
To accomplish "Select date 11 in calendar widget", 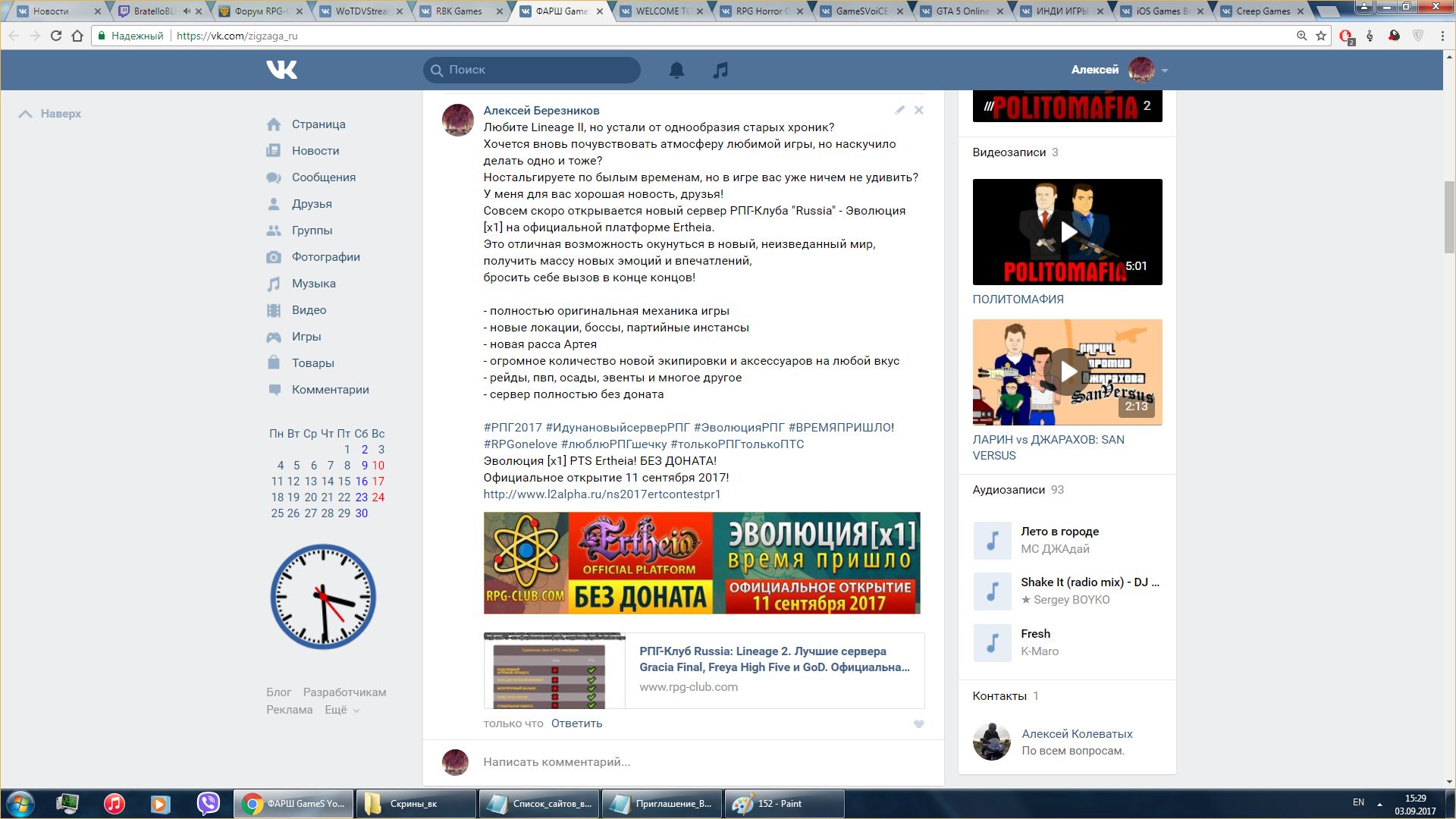I will pyautogui.click(x=277, y=482).
